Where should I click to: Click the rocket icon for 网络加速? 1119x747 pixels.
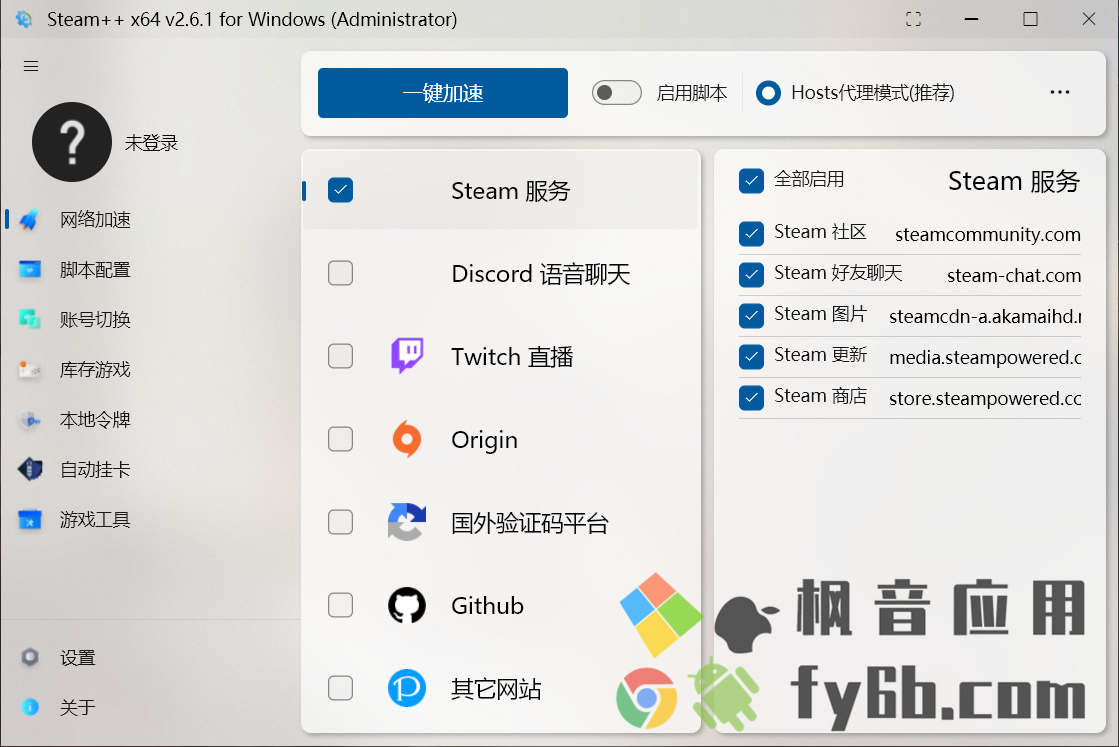coord(29,220)
